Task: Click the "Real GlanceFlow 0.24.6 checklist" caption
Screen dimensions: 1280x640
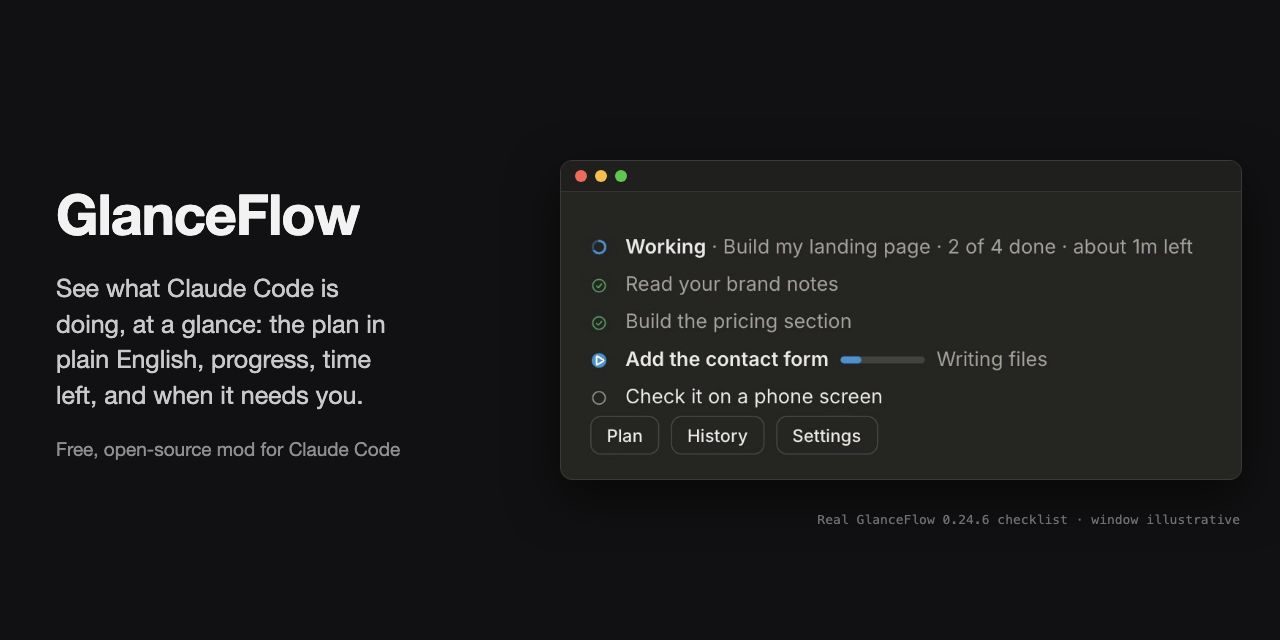Action: click(942, 520)
